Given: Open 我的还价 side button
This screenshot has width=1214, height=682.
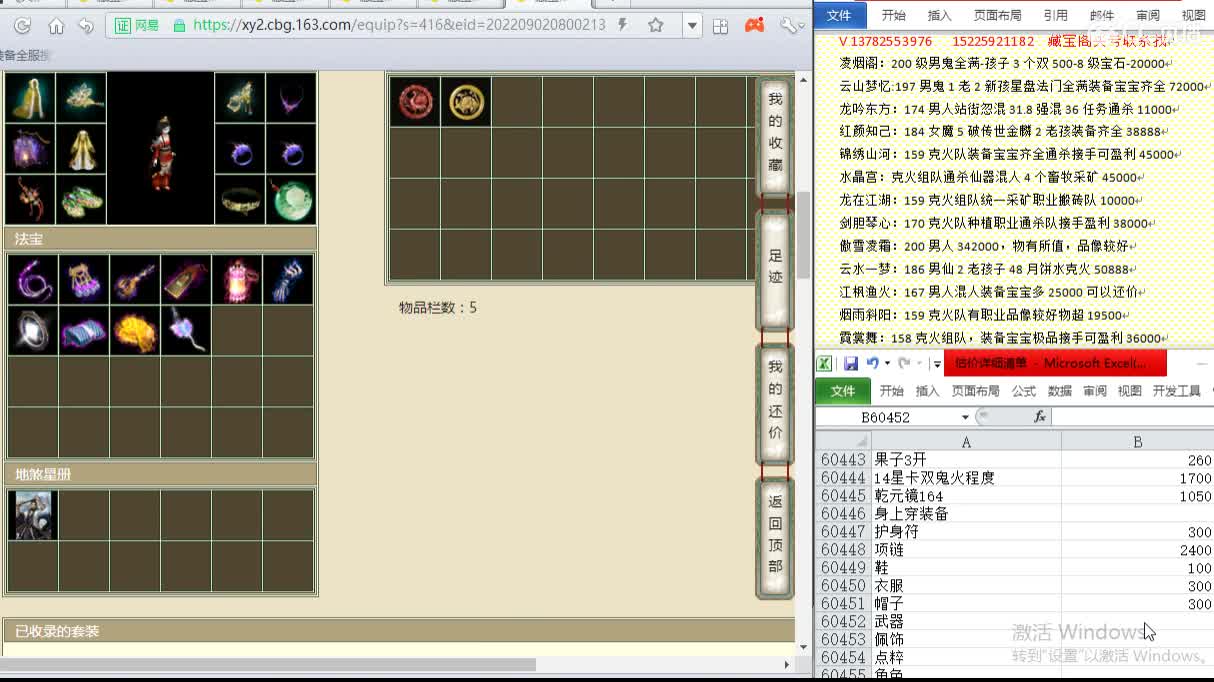Looking at the screenshot, I should point(775,404).
